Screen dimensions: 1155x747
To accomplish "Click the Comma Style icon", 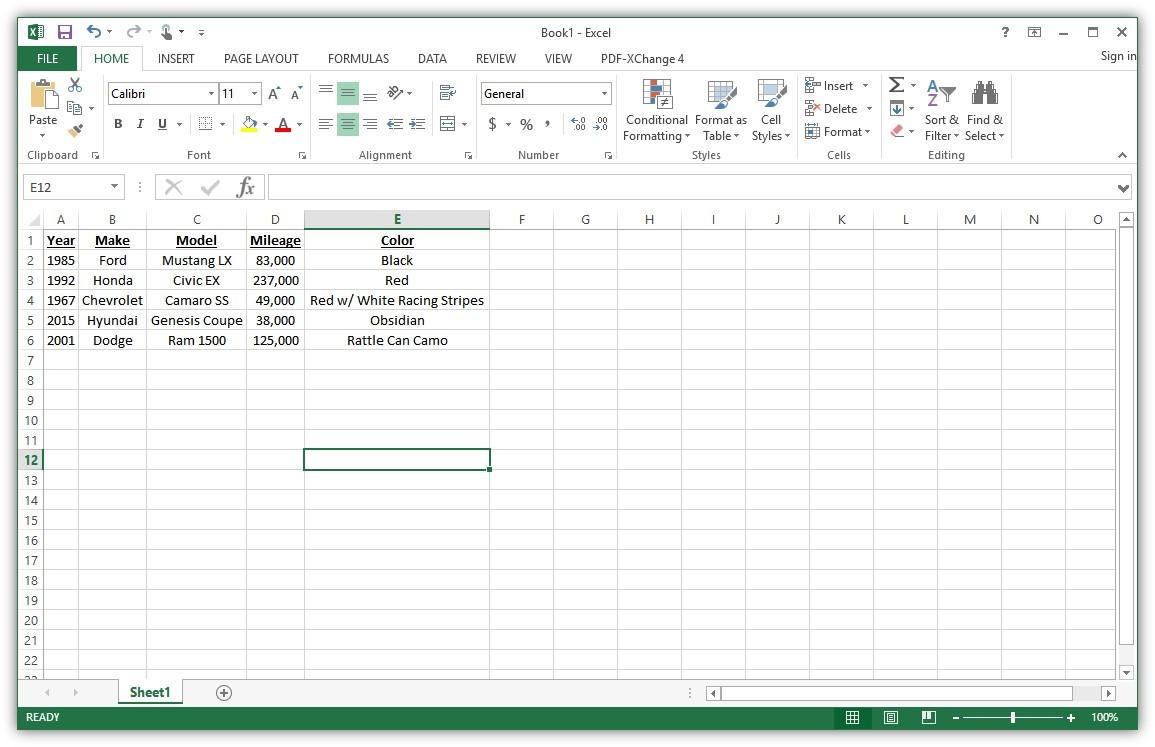I will point(547,124).
